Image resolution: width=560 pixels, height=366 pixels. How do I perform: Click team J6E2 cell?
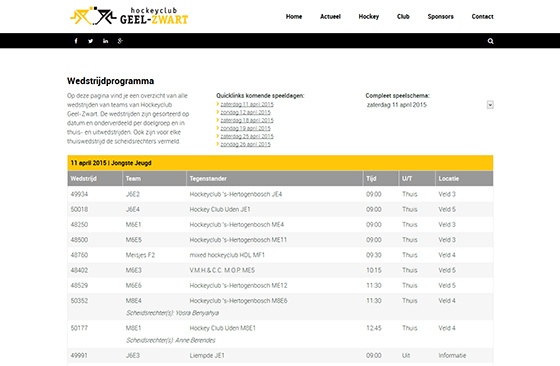coord(132,194)
